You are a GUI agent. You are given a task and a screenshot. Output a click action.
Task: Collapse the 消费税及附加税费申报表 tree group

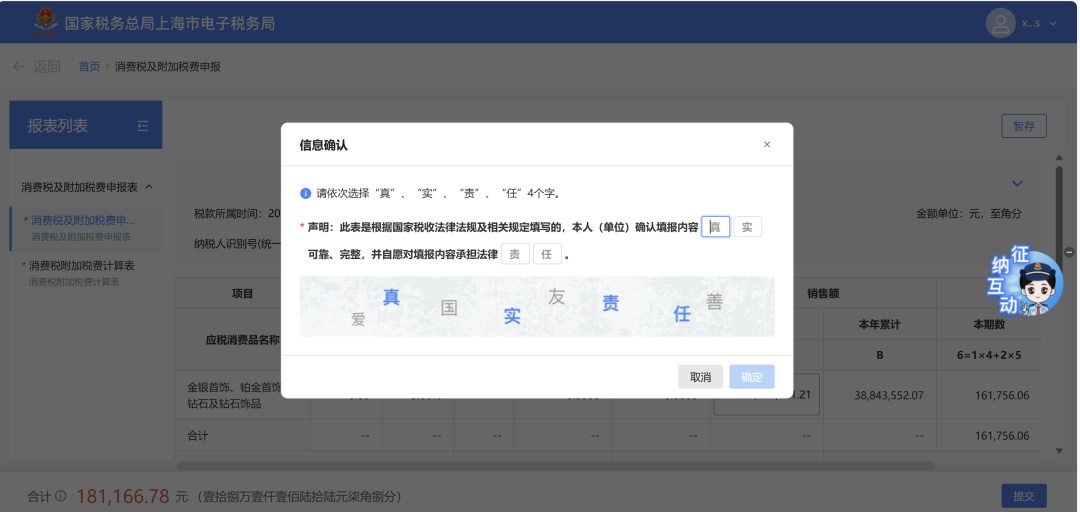point(149,187)
